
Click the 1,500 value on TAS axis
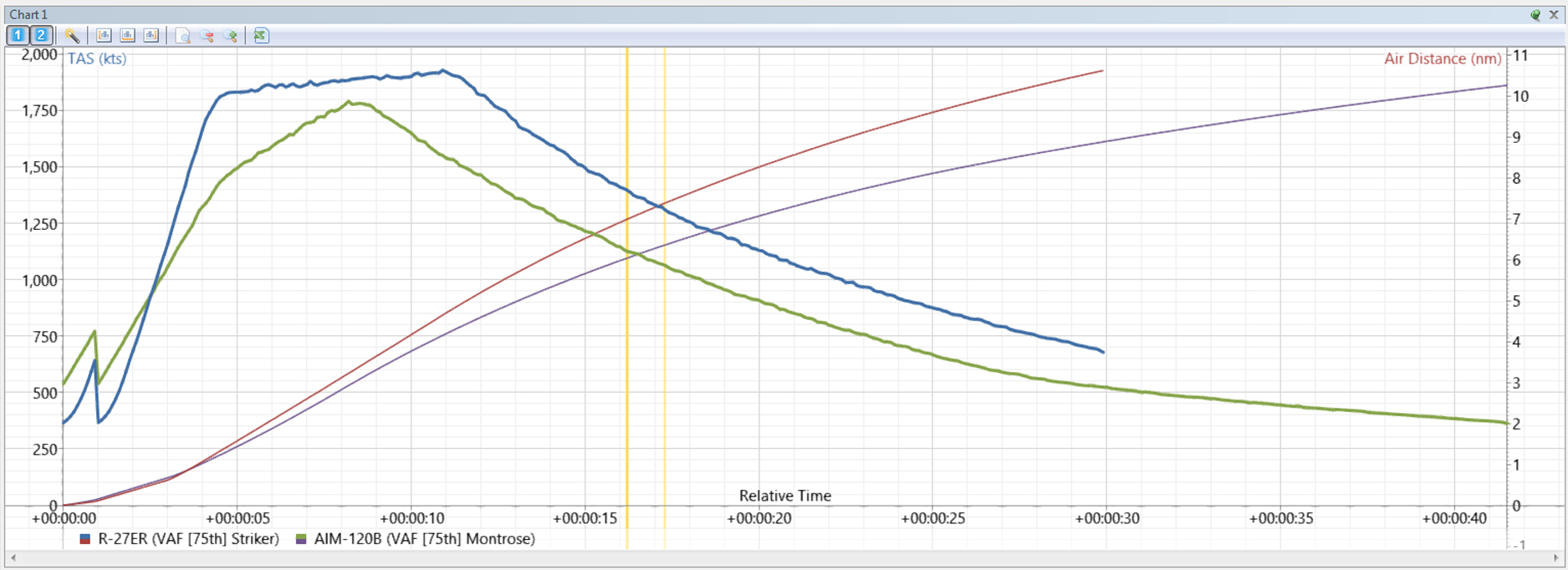(x=40, y=167)
